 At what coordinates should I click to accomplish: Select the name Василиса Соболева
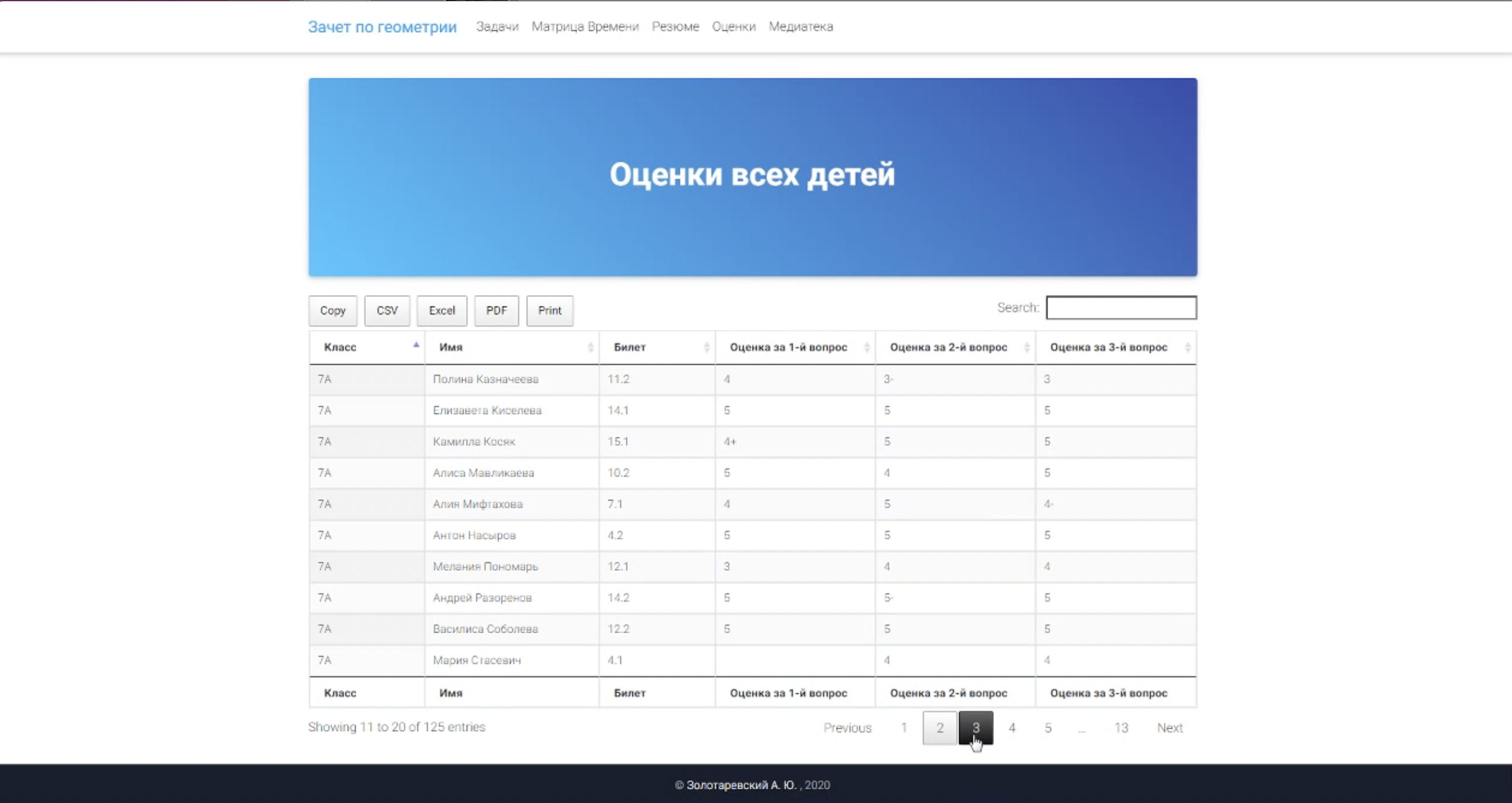click(486, 629)
